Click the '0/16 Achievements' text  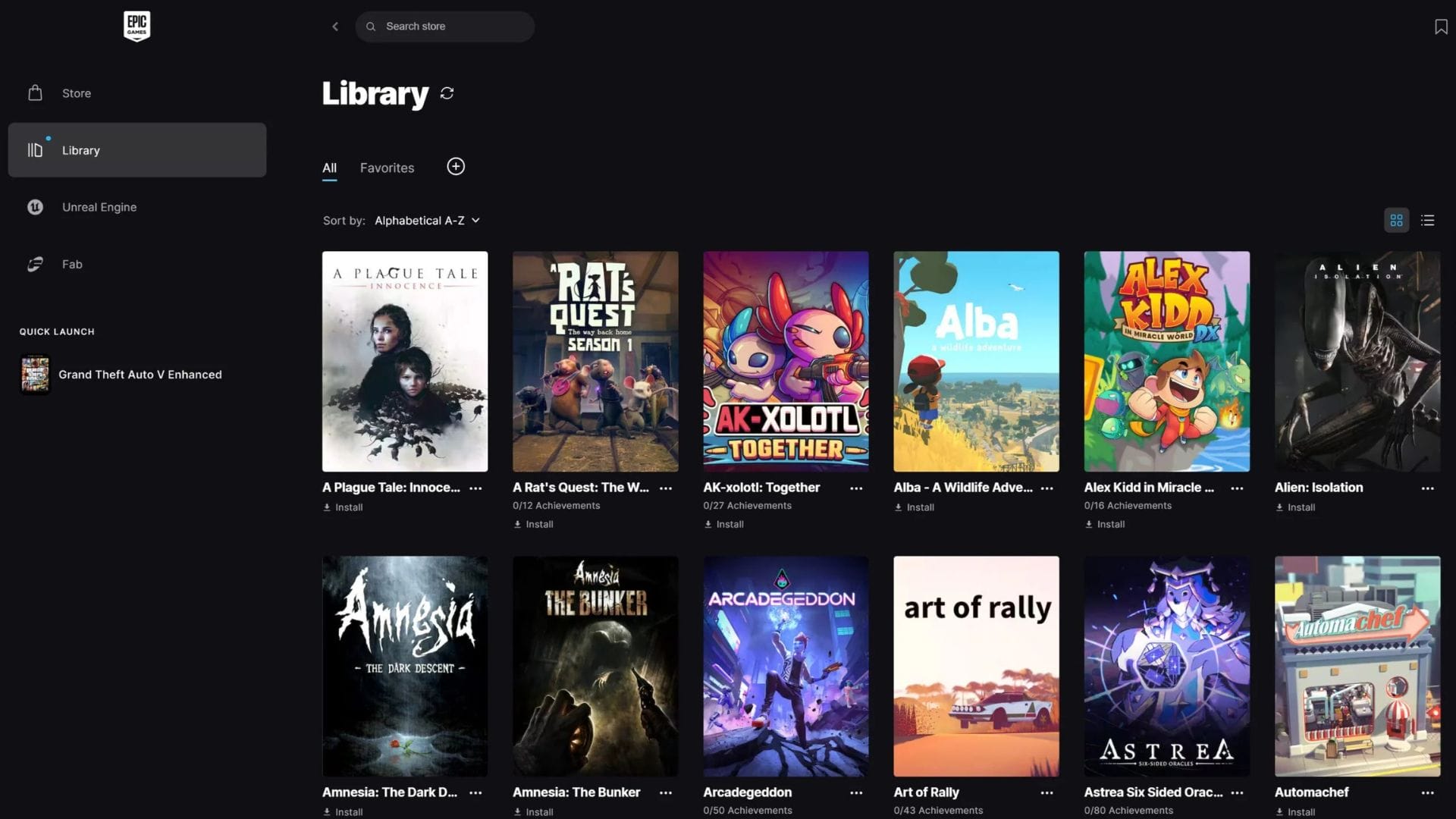pos(1128,506)
